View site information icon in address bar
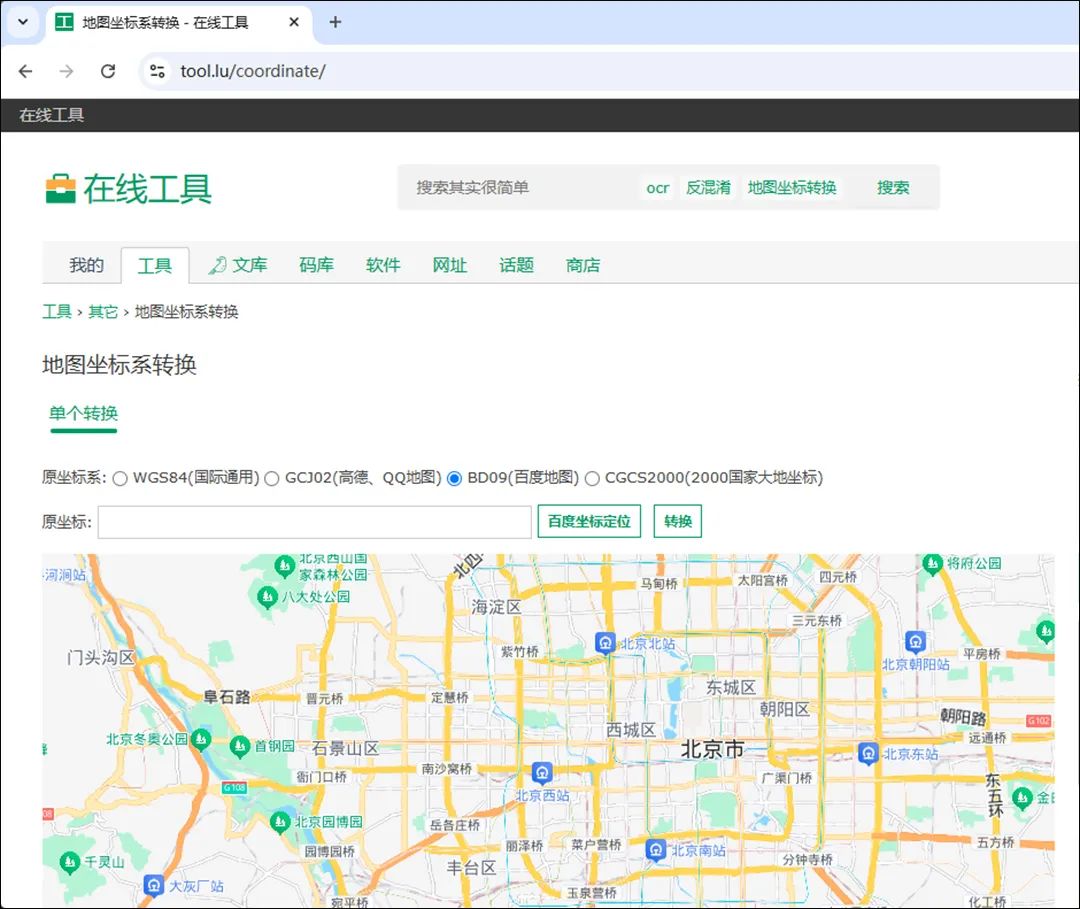 [158, 71]
